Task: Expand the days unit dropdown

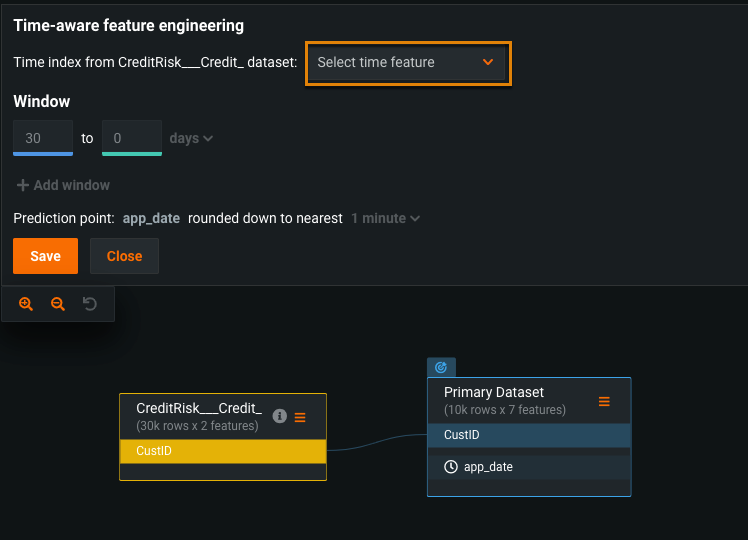Action: pyautogui.click(x=191, y=139)
